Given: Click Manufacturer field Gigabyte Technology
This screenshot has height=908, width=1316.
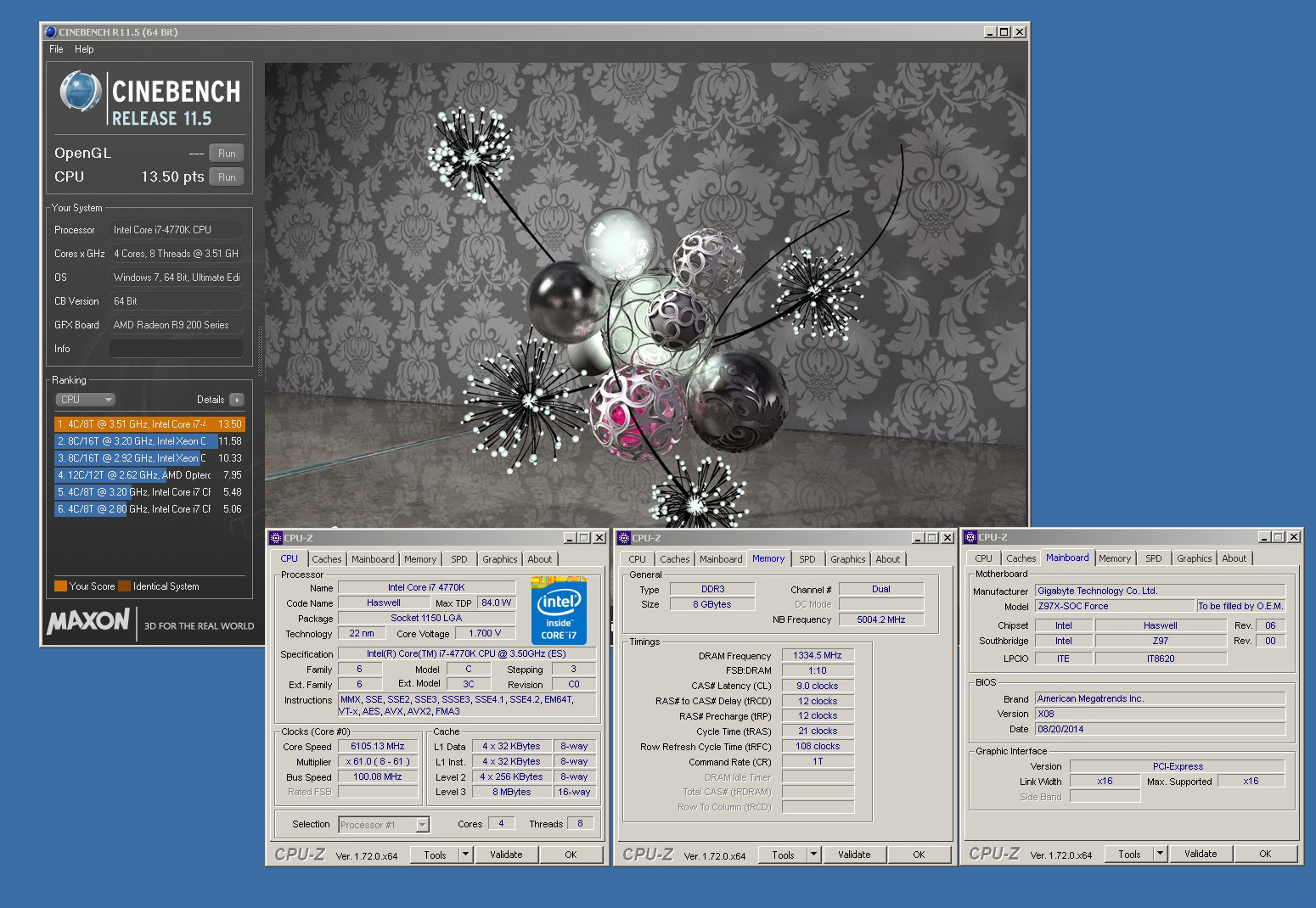Looking at the screenshot, I should click(1160, 591).
